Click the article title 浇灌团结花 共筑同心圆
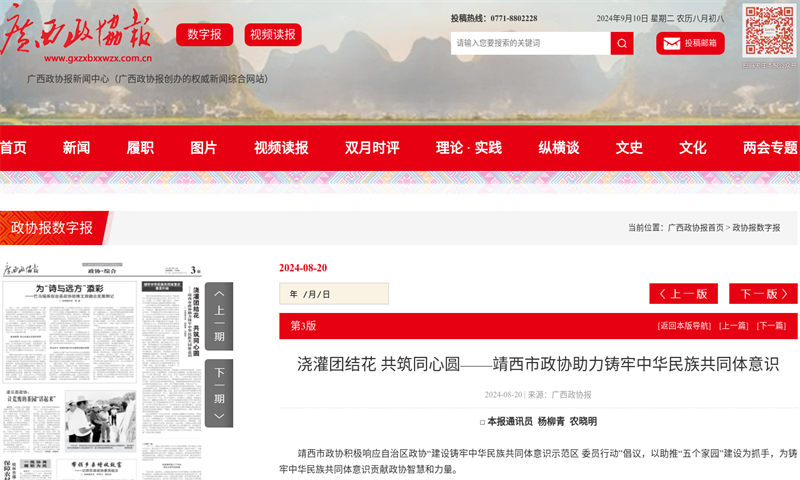The width and height of the screenshot is (800, 480). coord(538,364)
